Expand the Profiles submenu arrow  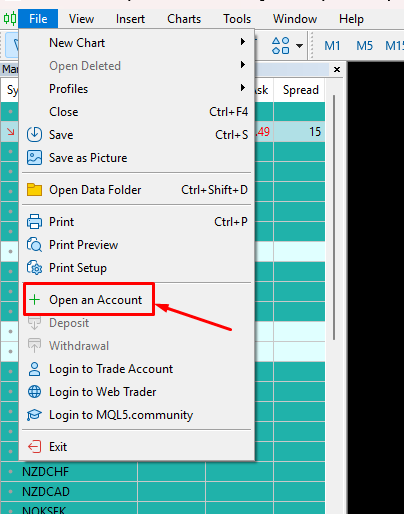243,88
